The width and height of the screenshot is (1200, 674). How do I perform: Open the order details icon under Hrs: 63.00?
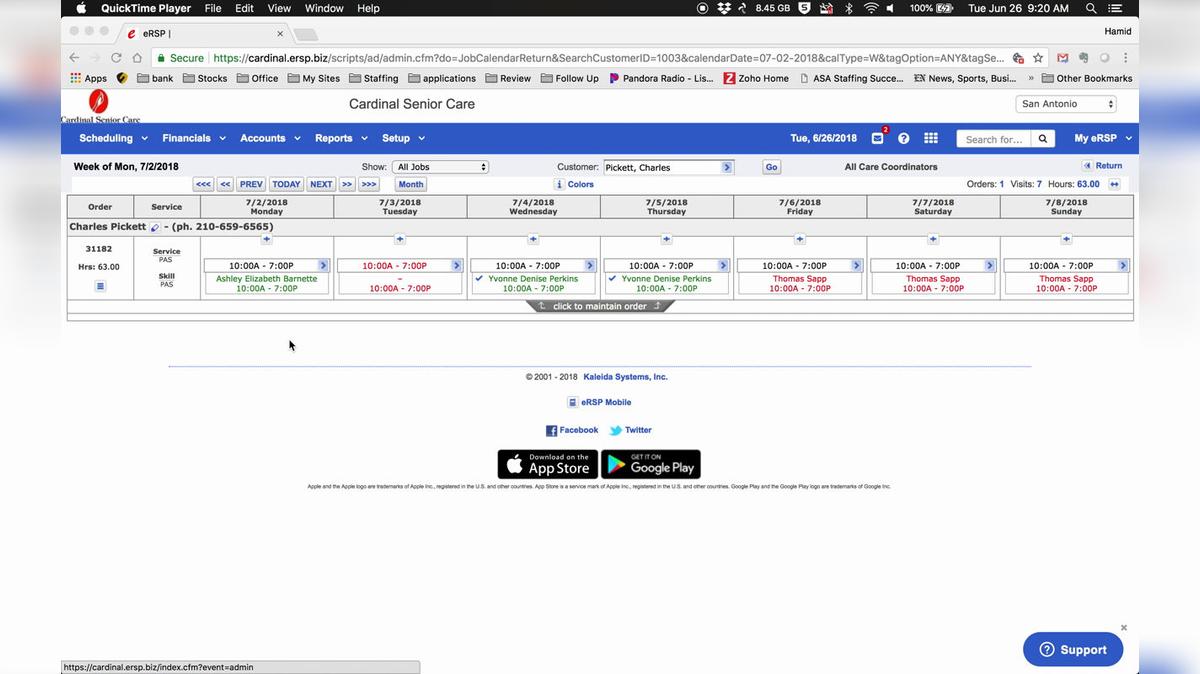tap(100, 286)
